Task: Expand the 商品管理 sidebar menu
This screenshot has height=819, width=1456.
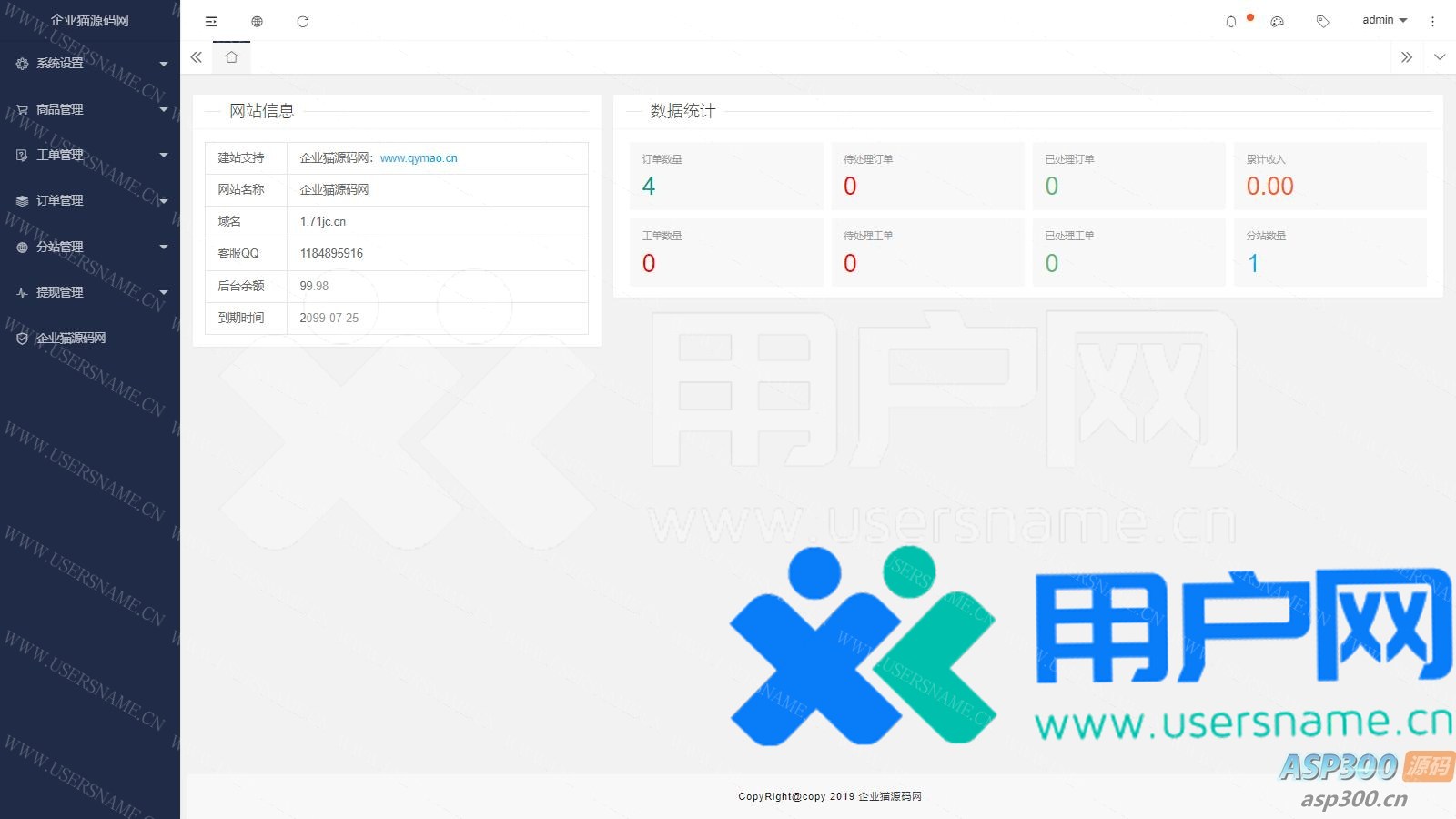Action: pos(90,109)
